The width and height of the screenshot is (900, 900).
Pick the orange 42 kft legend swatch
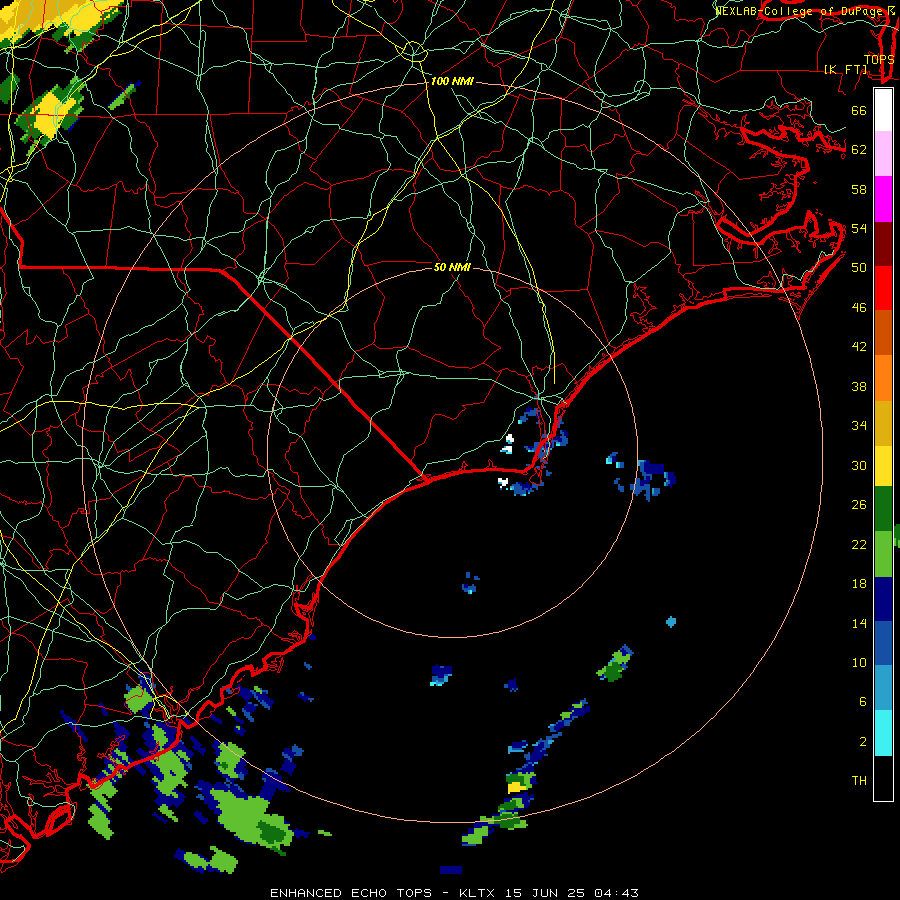883,378
